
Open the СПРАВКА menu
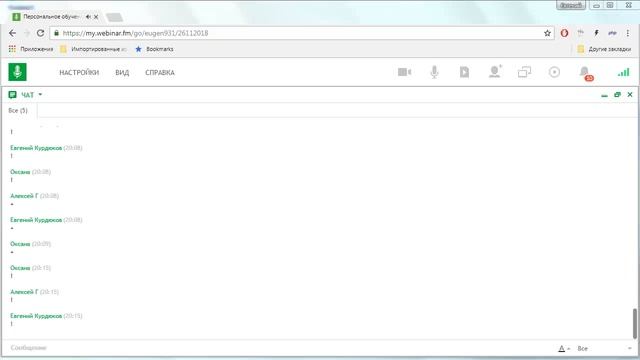click(x=160, y=72)
